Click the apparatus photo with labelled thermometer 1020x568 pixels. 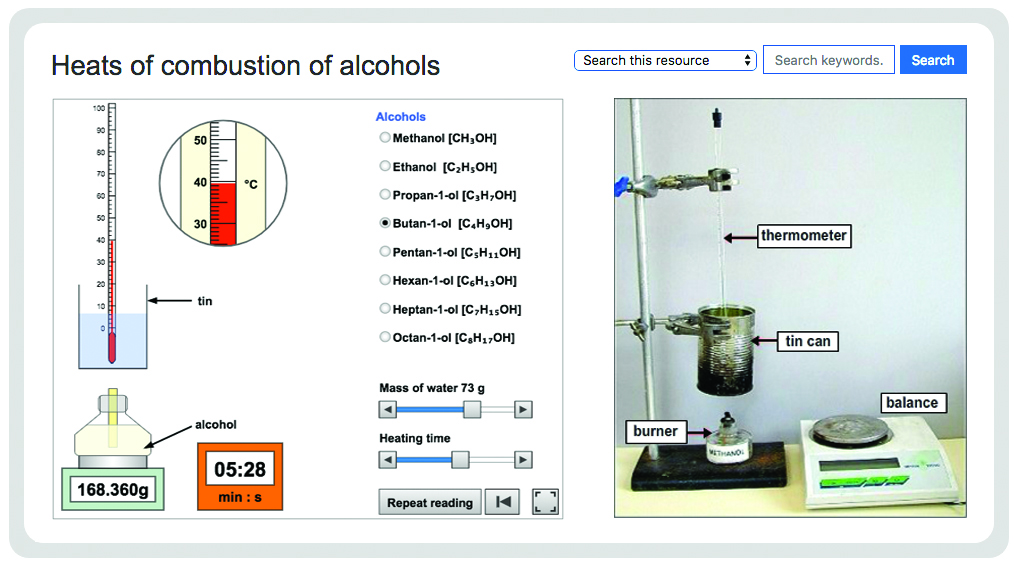tap(790, 308)
